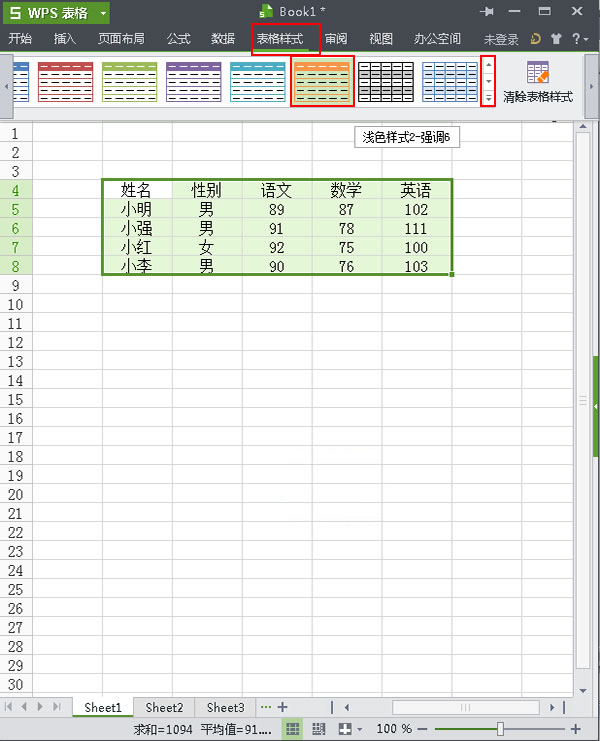Viewport: 600px width, 741px height.
Task: Switch to Sheet2 worksheet tab
Action: 164,707
